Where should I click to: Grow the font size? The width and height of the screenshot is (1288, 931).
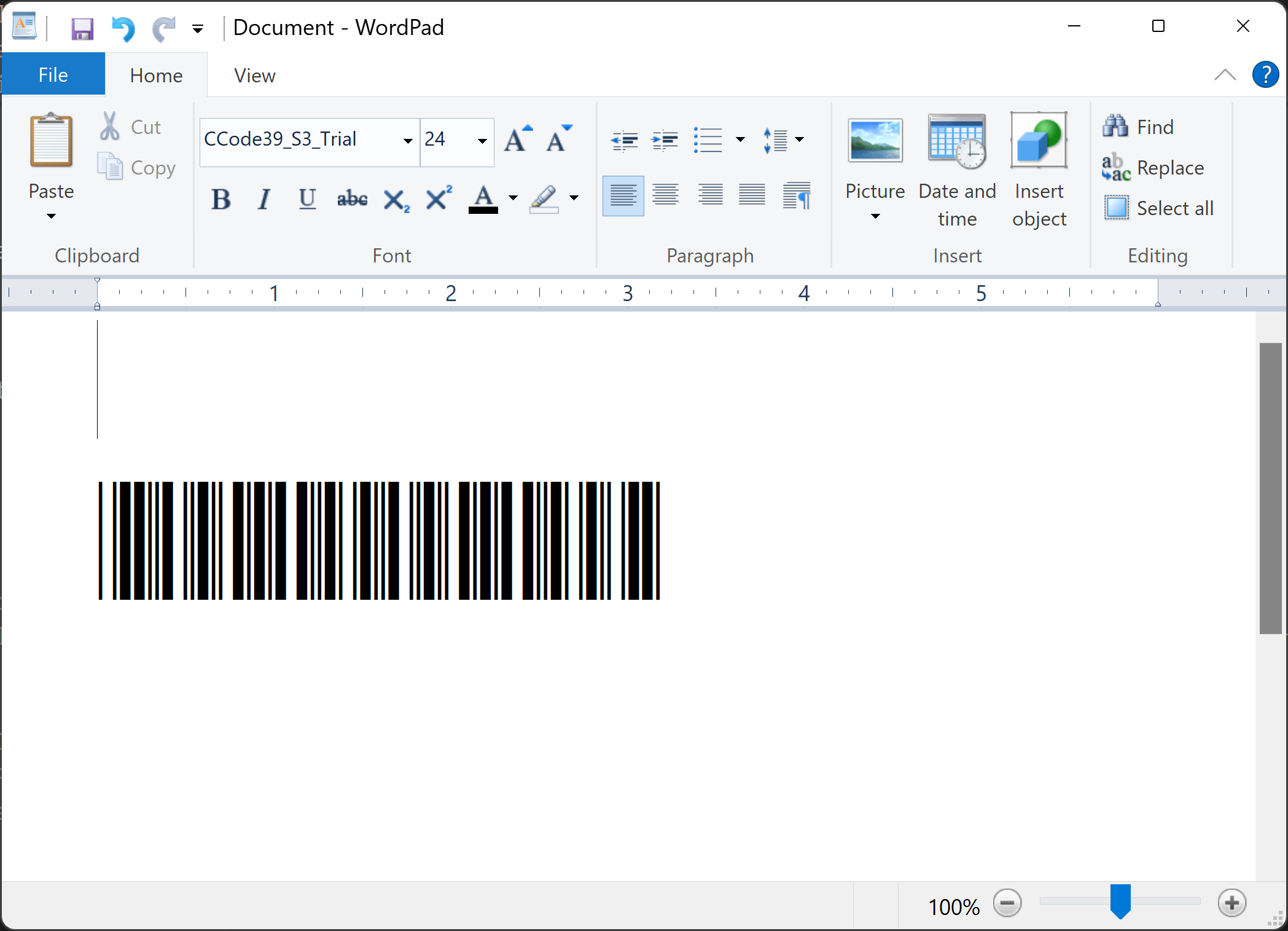click(x=518, y=139)
